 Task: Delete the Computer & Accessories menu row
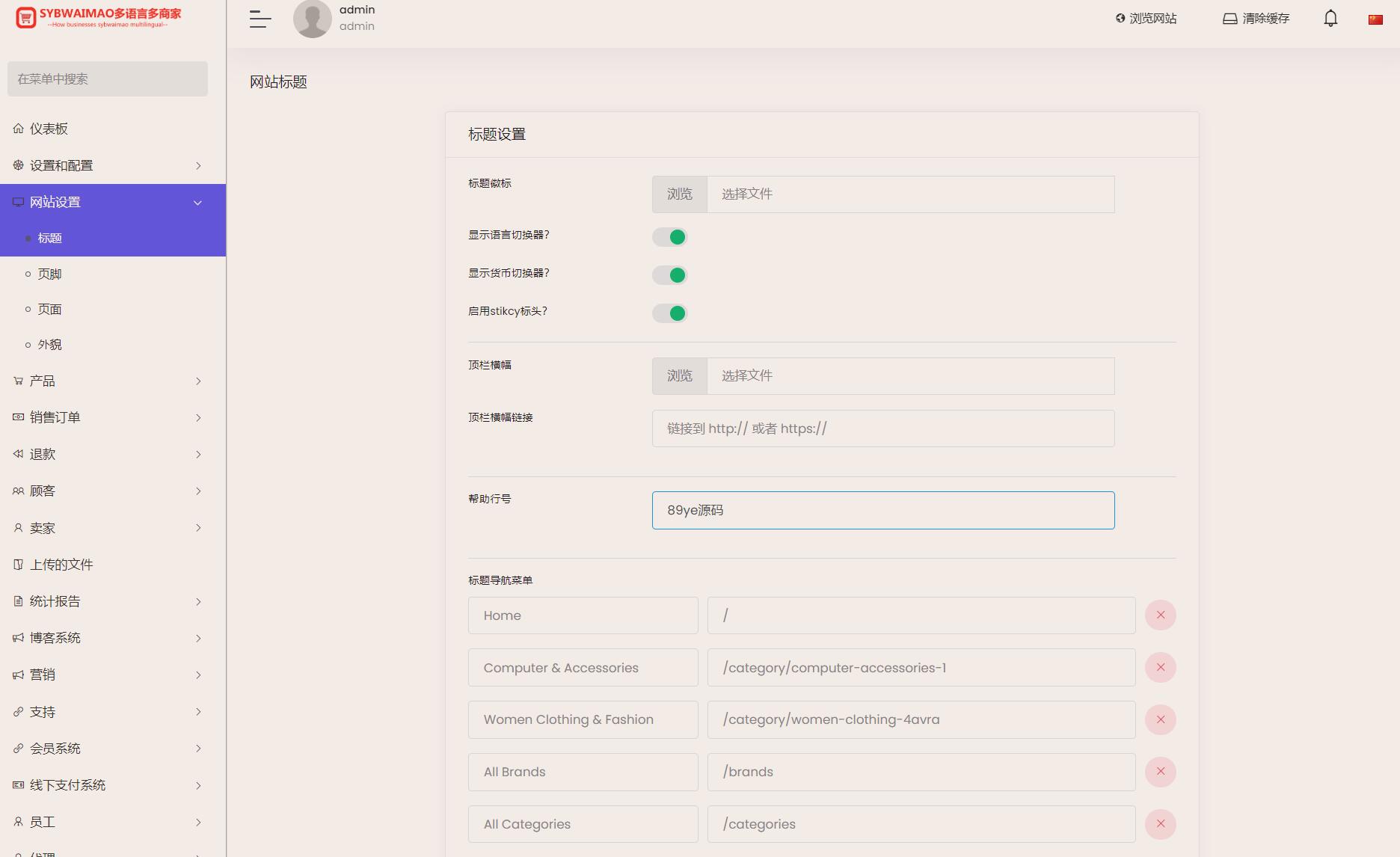pyautogui.click(x=1160, y=668)
